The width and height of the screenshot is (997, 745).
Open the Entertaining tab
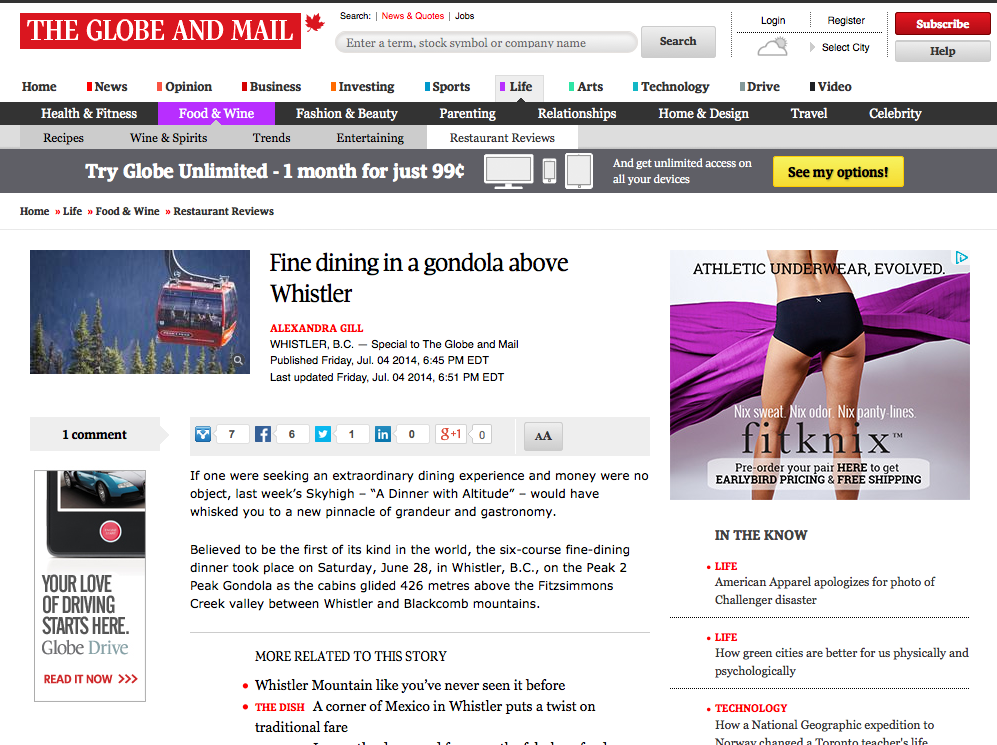(x=370, y=137)
